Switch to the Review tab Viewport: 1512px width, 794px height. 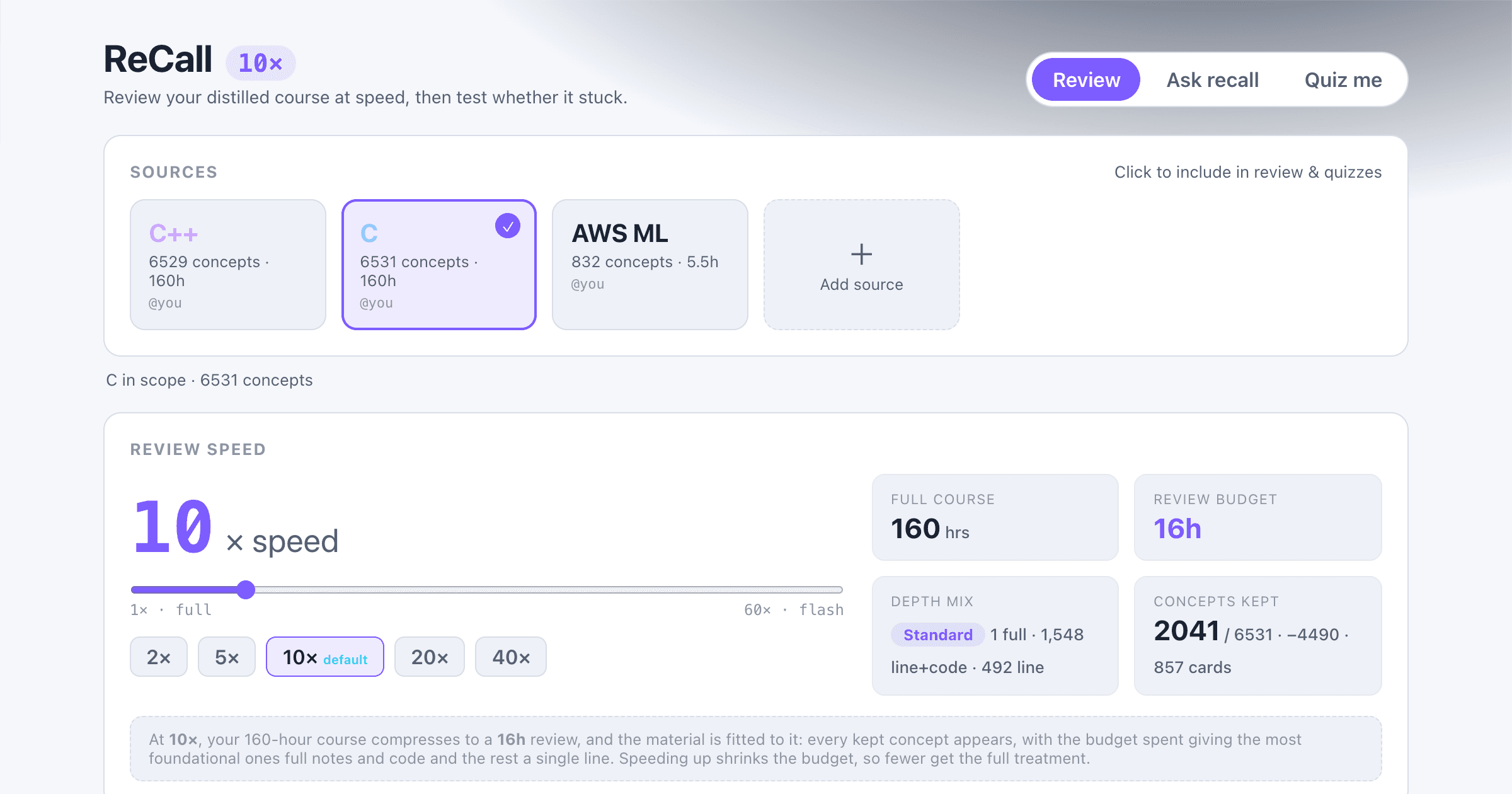tap(1086, 80)
